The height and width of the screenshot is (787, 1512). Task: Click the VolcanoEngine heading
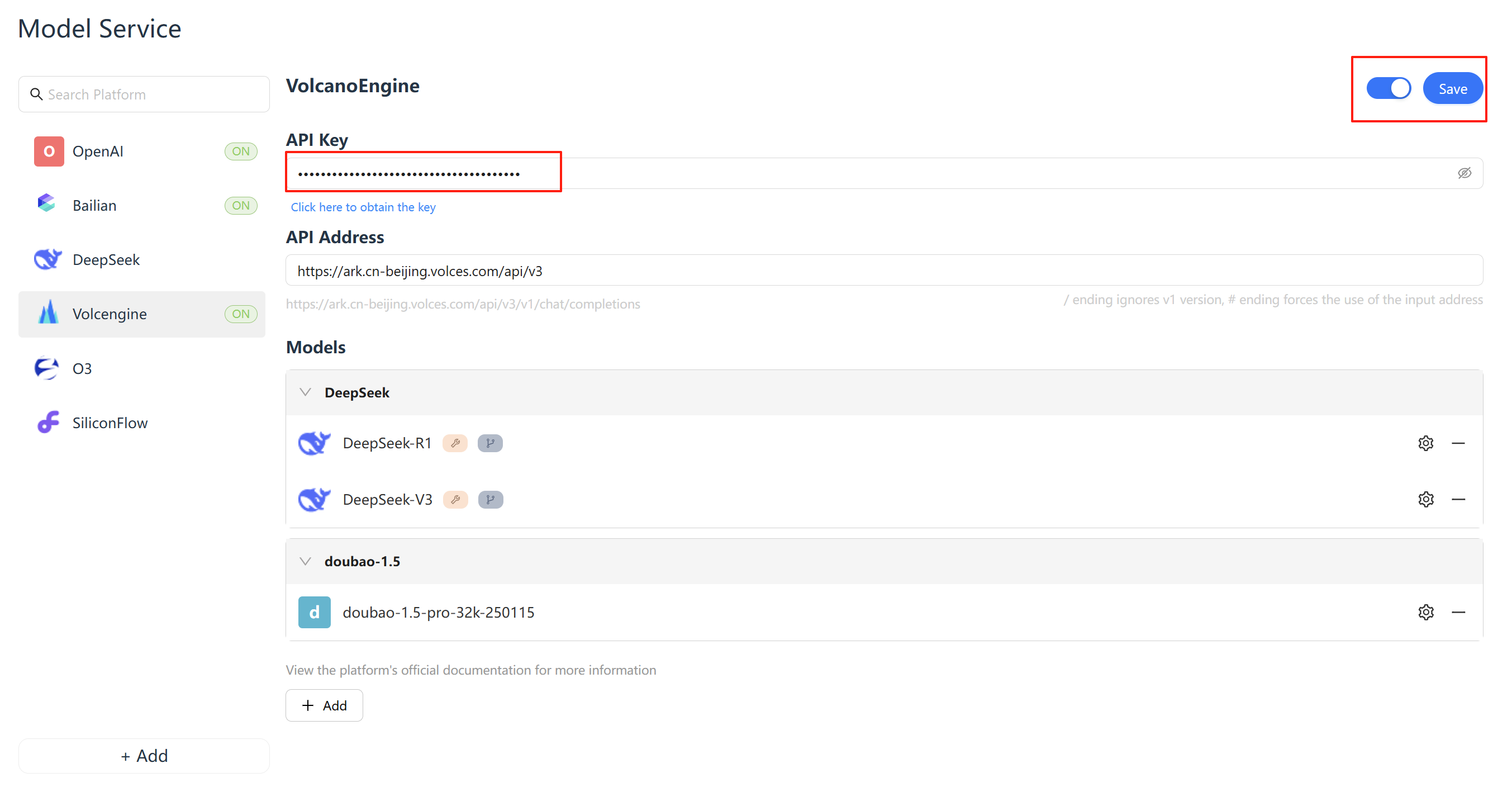(352, 86)
